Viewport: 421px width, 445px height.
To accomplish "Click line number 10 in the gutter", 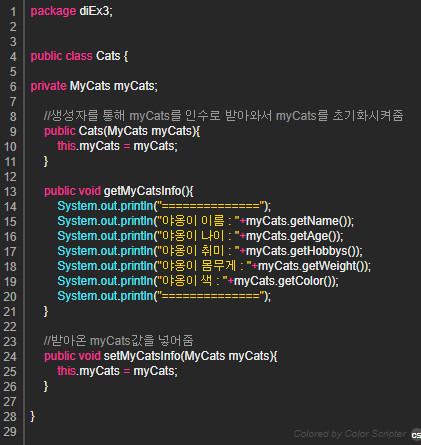I will point(10,147).
